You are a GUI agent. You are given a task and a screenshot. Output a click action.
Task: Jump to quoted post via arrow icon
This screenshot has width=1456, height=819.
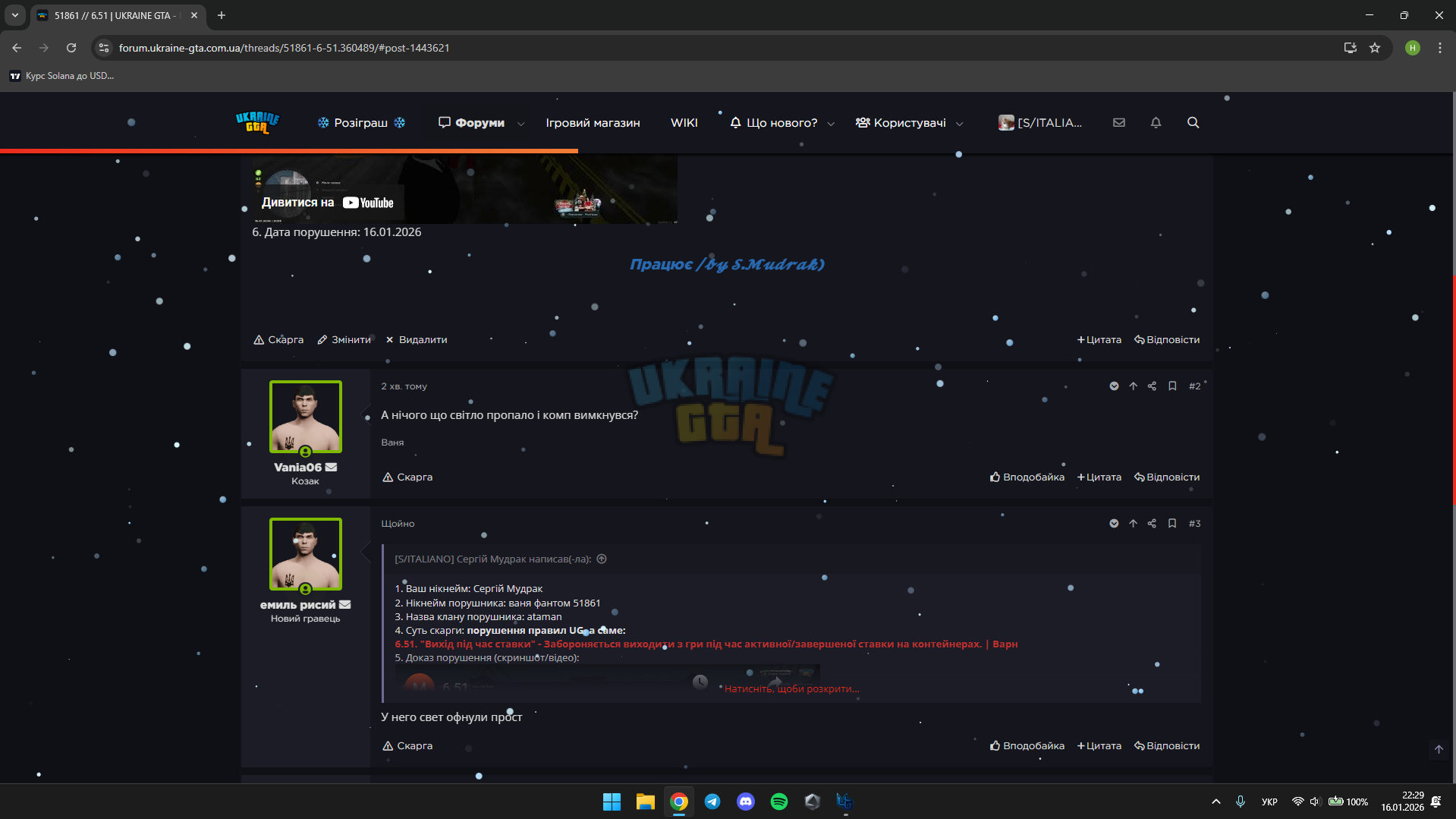coord(602,559)
